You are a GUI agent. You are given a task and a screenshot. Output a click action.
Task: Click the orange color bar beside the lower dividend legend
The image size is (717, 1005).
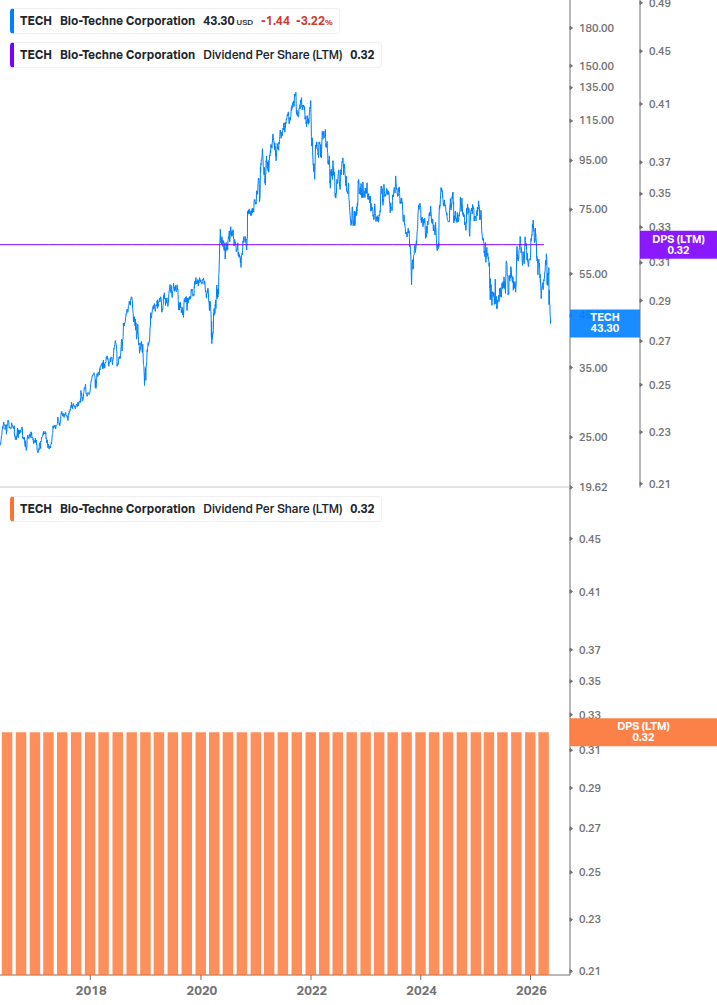12,509
